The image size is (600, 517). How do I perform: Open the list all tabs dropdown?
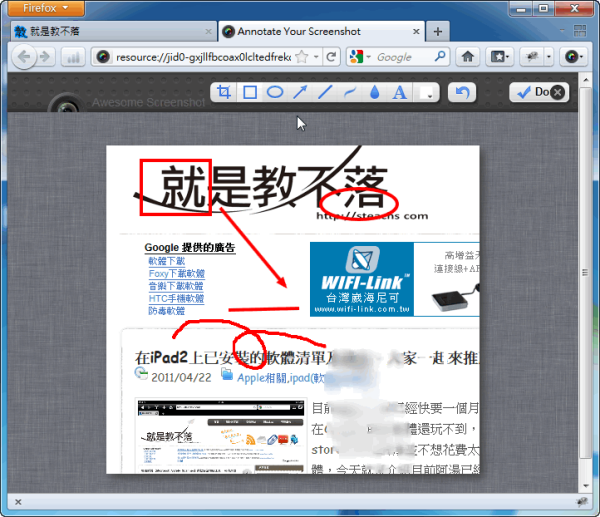pos(562,30)
